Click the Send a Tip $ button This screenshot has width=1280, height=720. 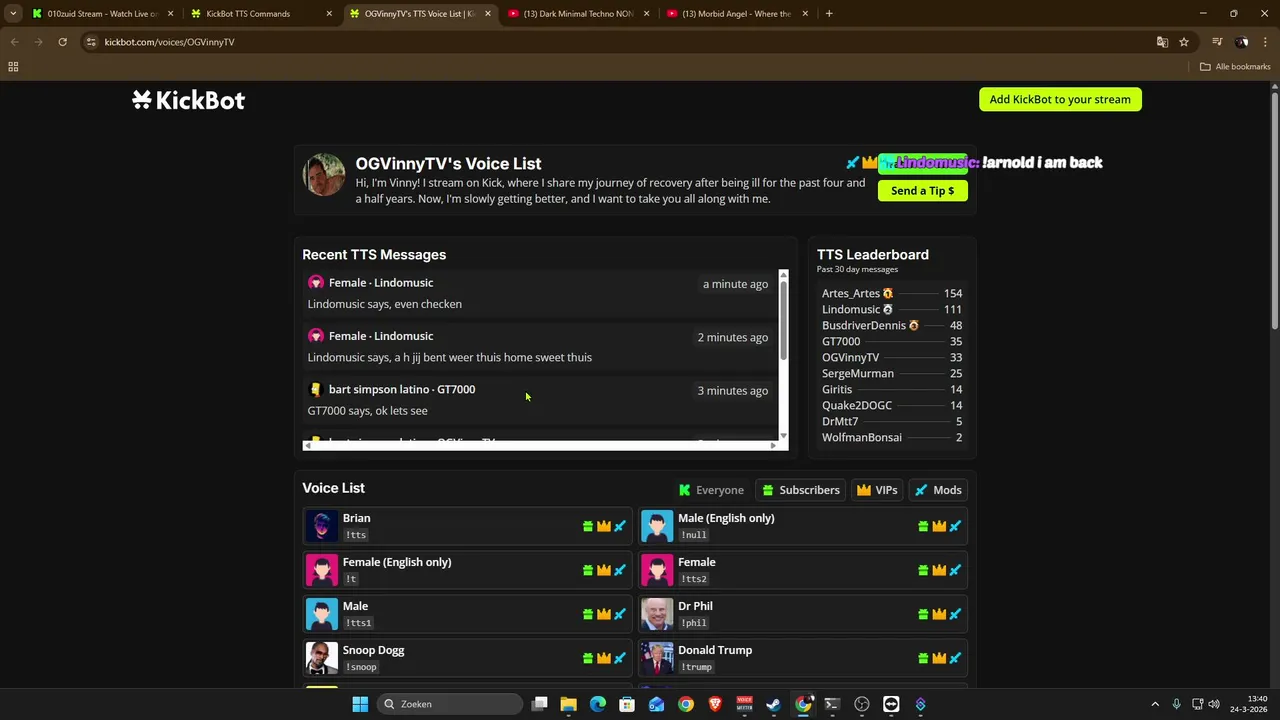point(922,190)
